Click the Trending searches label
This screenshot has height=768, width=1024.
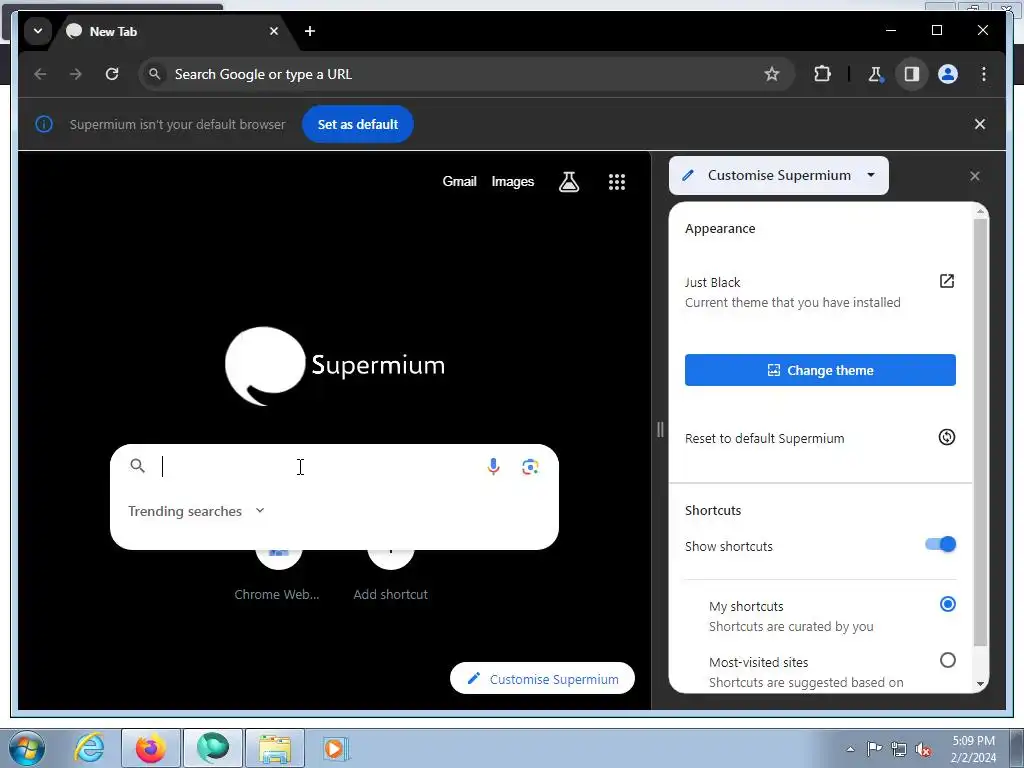(x=185, y=511)
